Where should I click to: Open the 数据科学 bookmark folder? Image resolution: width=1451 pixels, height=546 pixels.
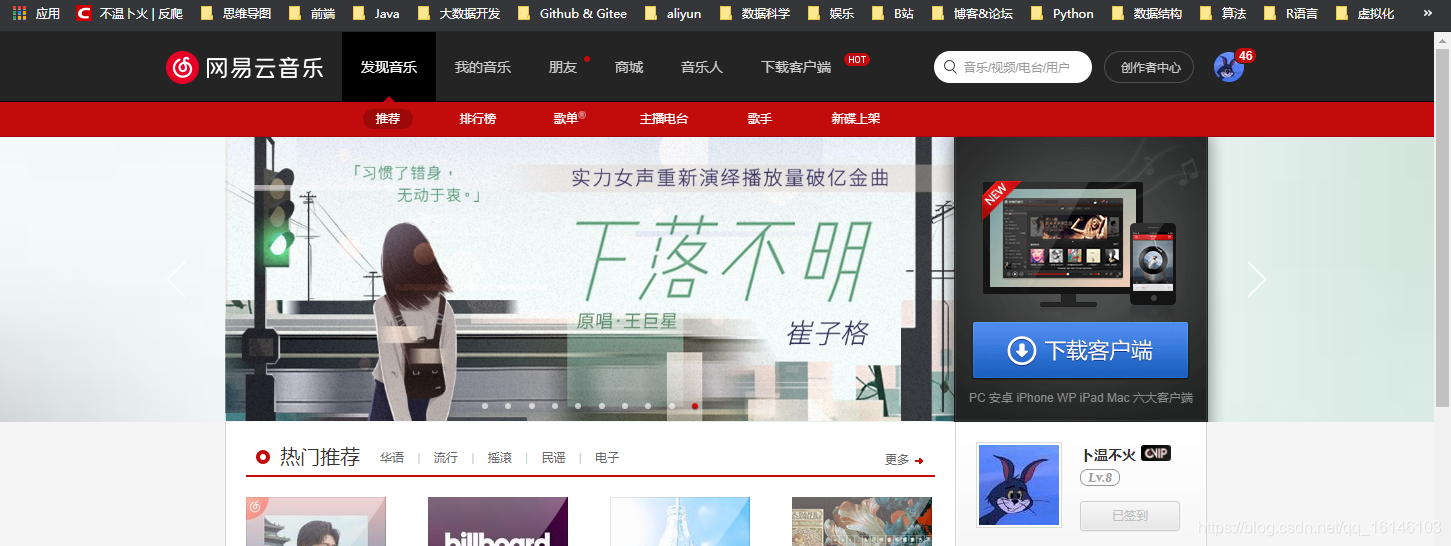point(755,14)
